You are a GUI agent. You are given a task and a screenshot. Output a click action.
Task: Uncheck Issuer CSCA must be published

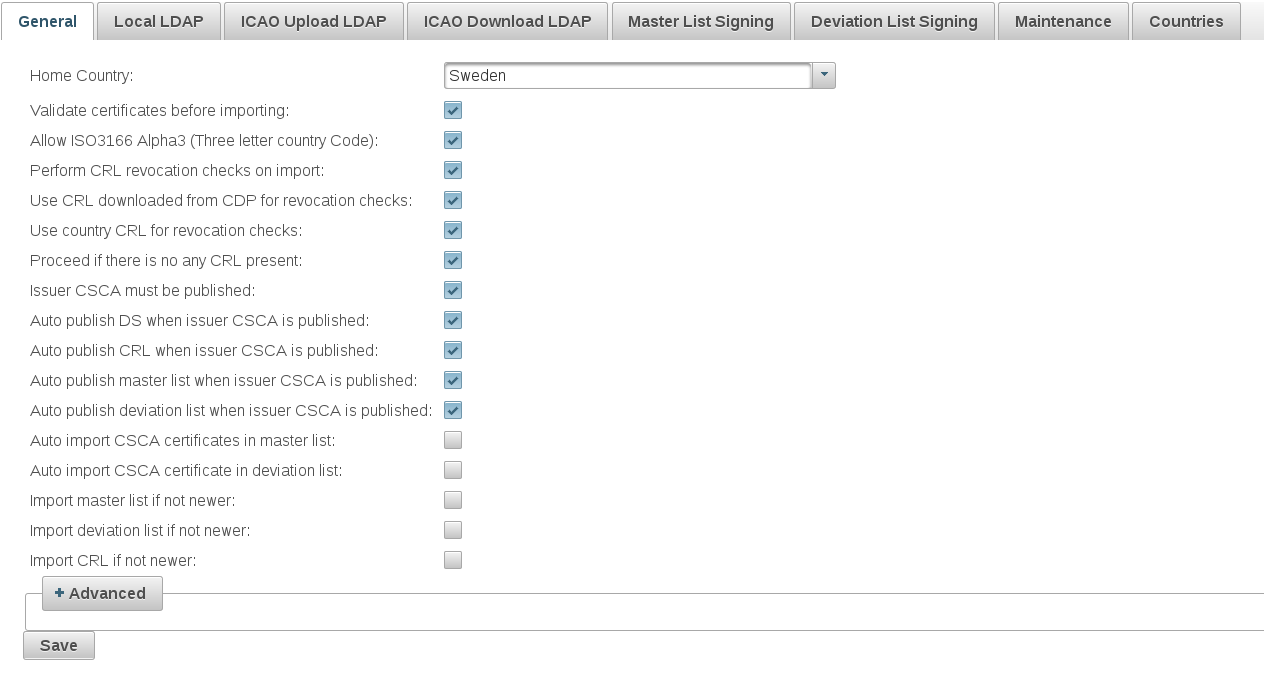point(453,290)
